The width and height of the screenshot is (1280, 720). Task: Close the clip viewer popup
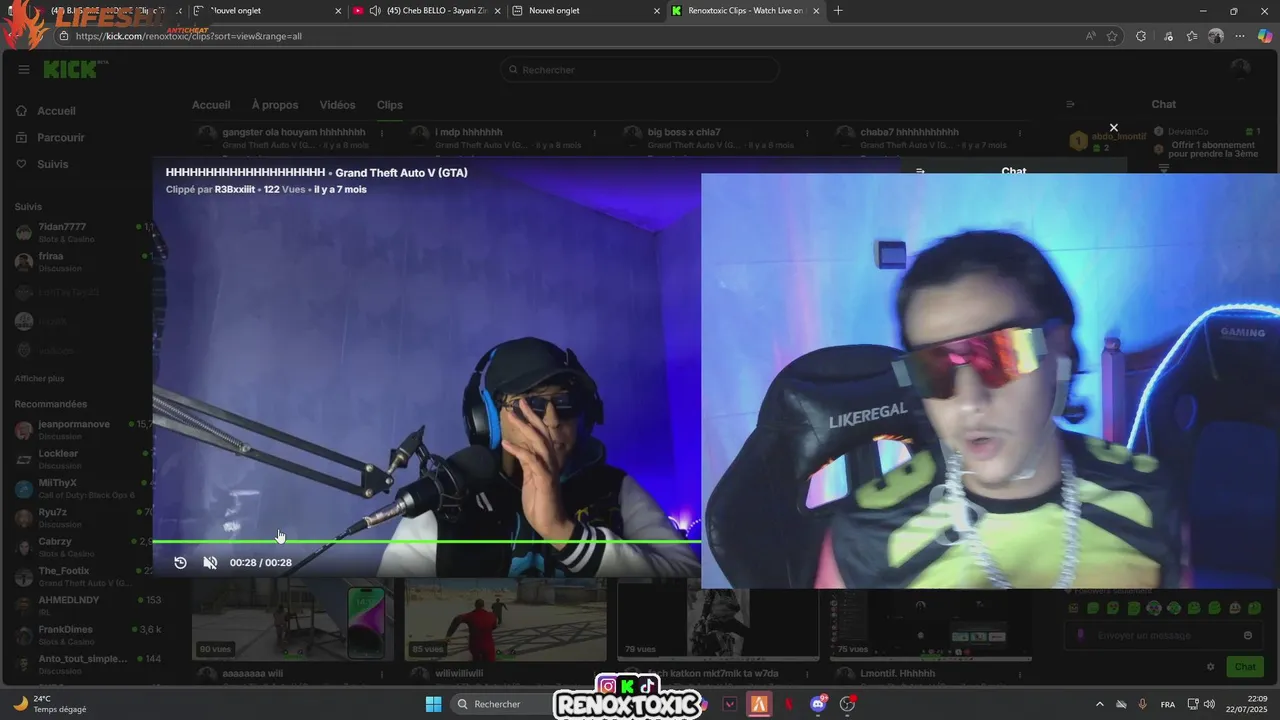tap(1113, 127)
